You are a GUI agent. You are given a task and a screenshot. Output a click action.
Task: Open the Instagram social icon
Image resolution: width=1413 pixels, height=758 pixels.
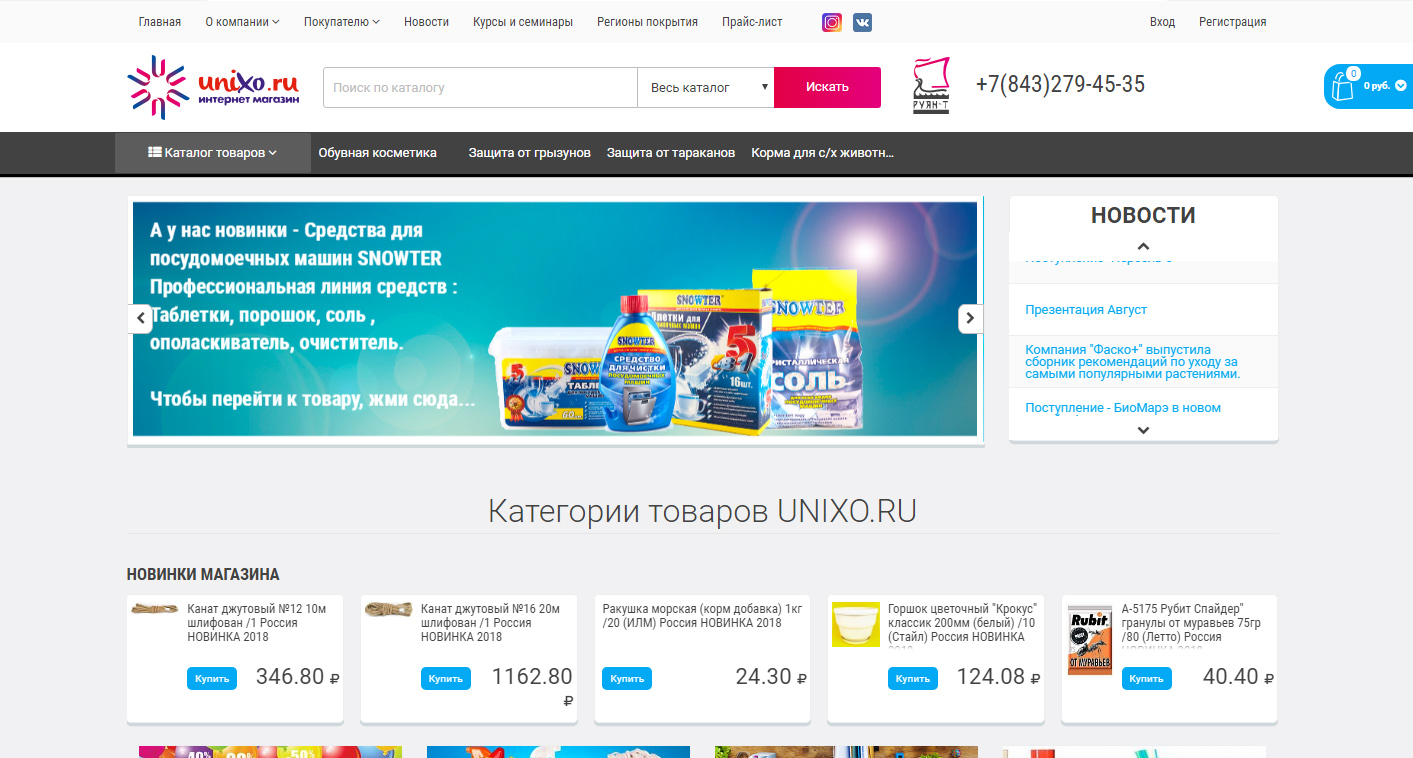tap(832, 22)
